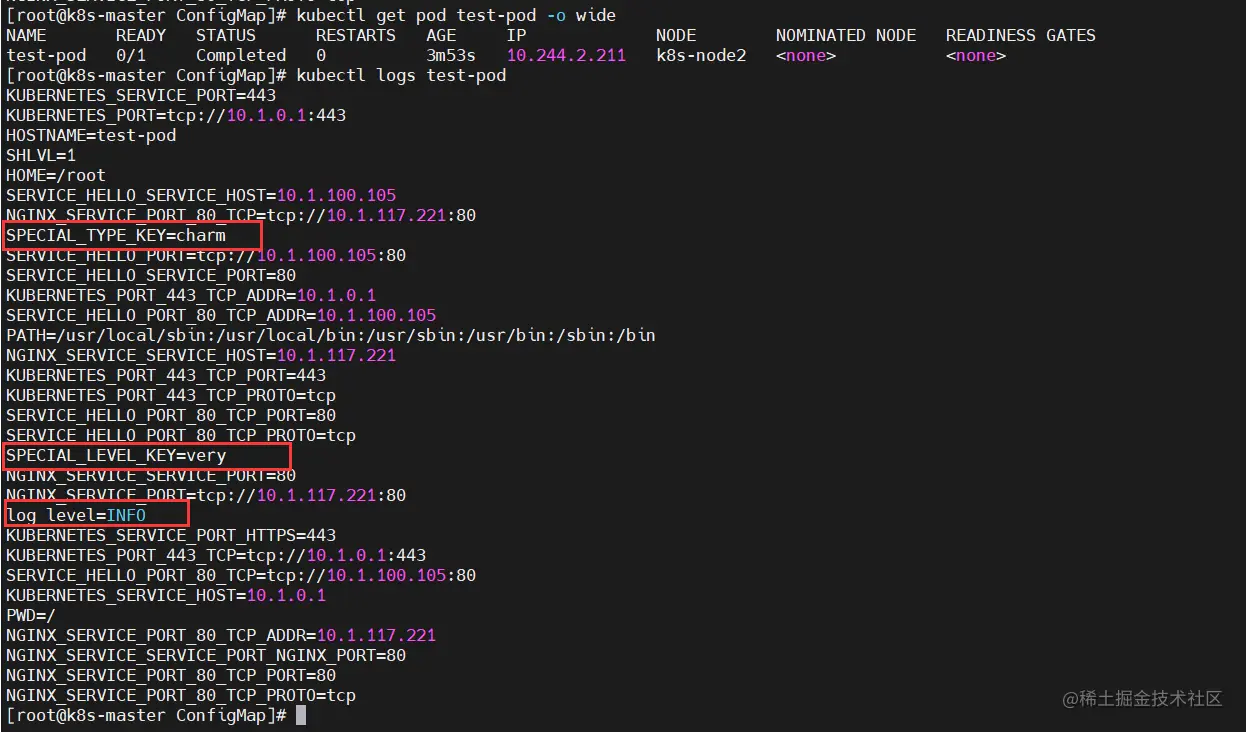Select line KUBERNETES_SERVICE_PORT_HTTPS=443
This screenshot has width=1246, height=732.
tap(171, 535)
